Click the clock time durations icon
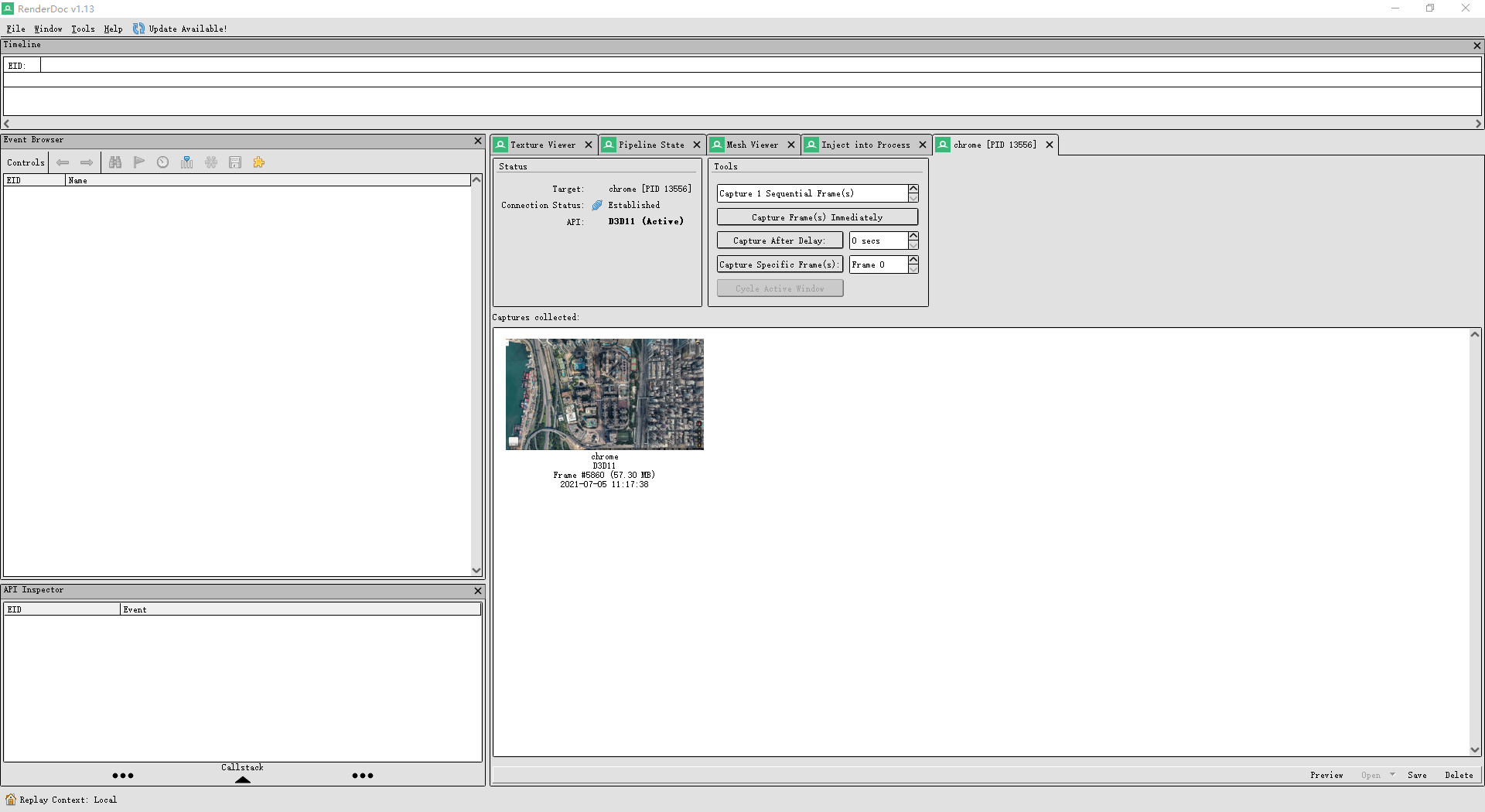 (163, 162)
